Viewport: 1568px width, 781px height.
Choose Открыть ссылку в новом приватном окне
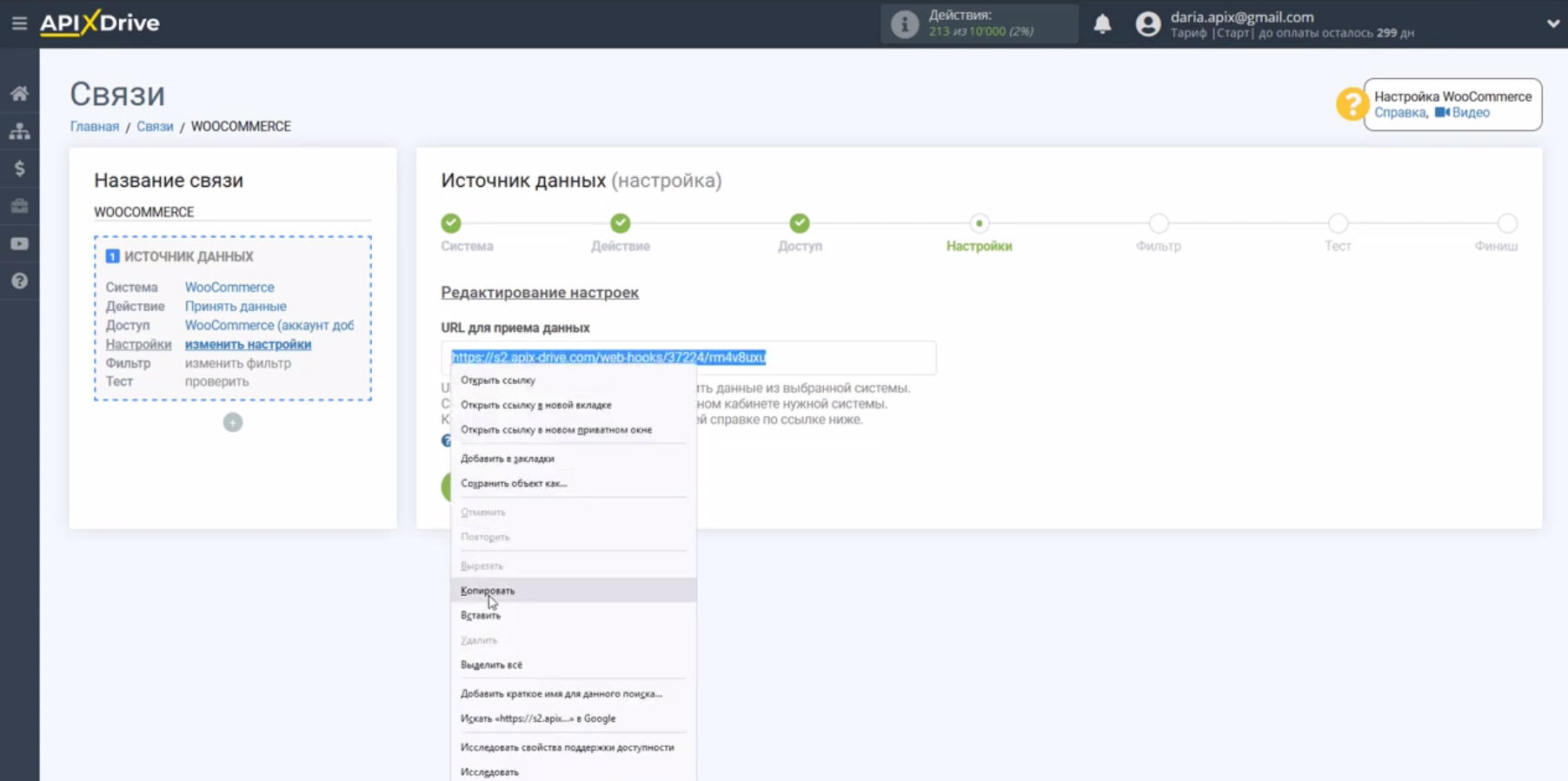click(x=574, y=429)
